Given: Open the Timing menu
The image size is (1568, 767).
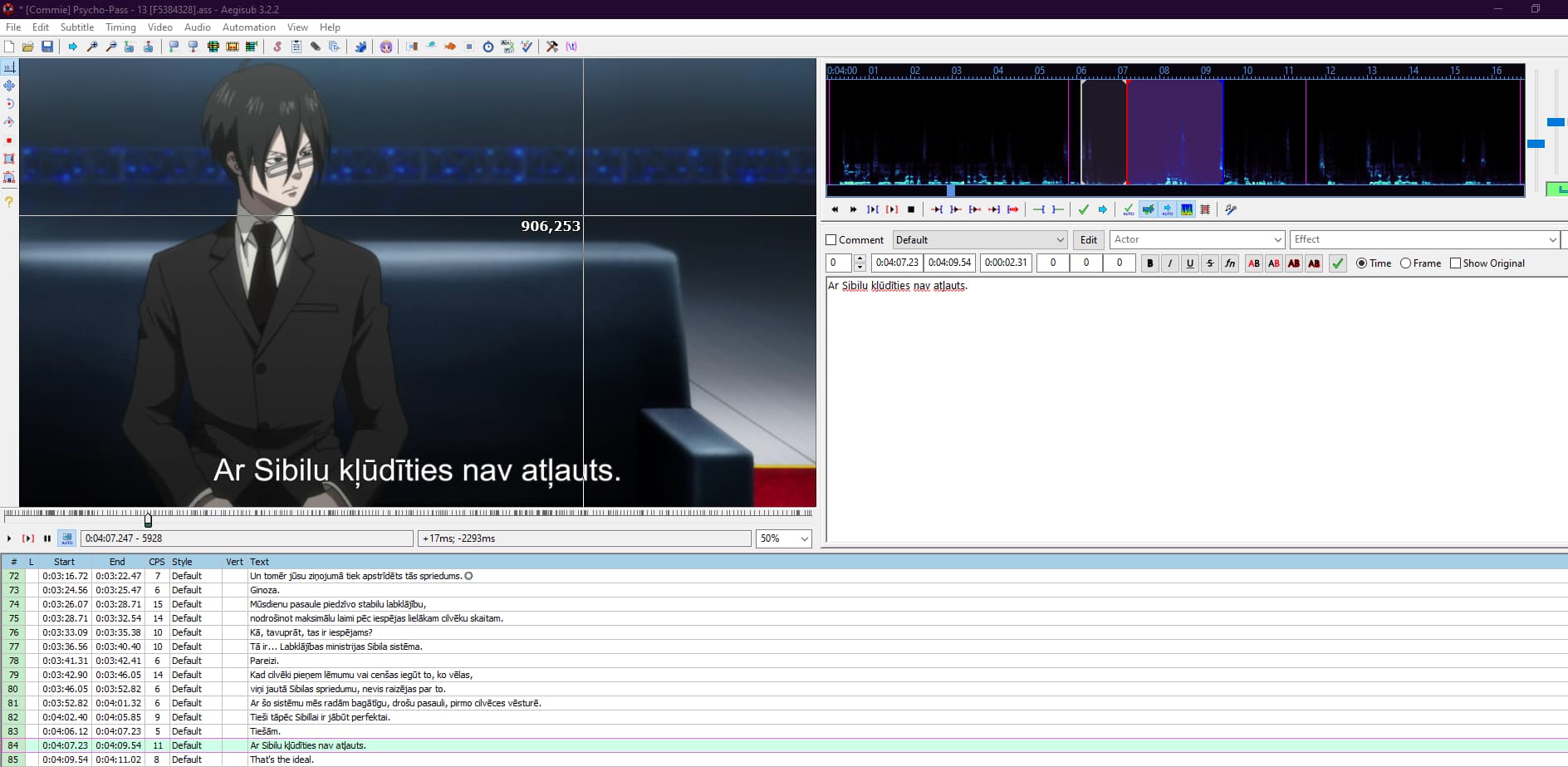Looking at the screenshot, I should [x=120, y=27].
